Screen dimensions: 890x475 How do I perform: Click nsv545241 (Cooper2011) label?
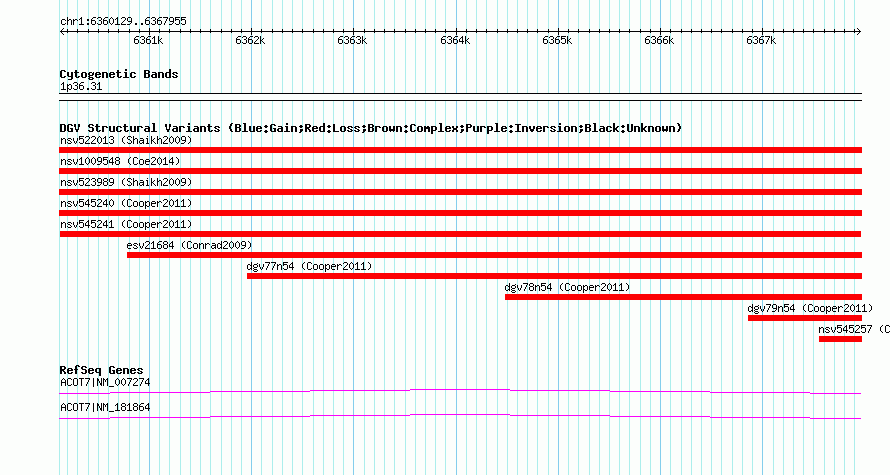(x=126, y=224)
